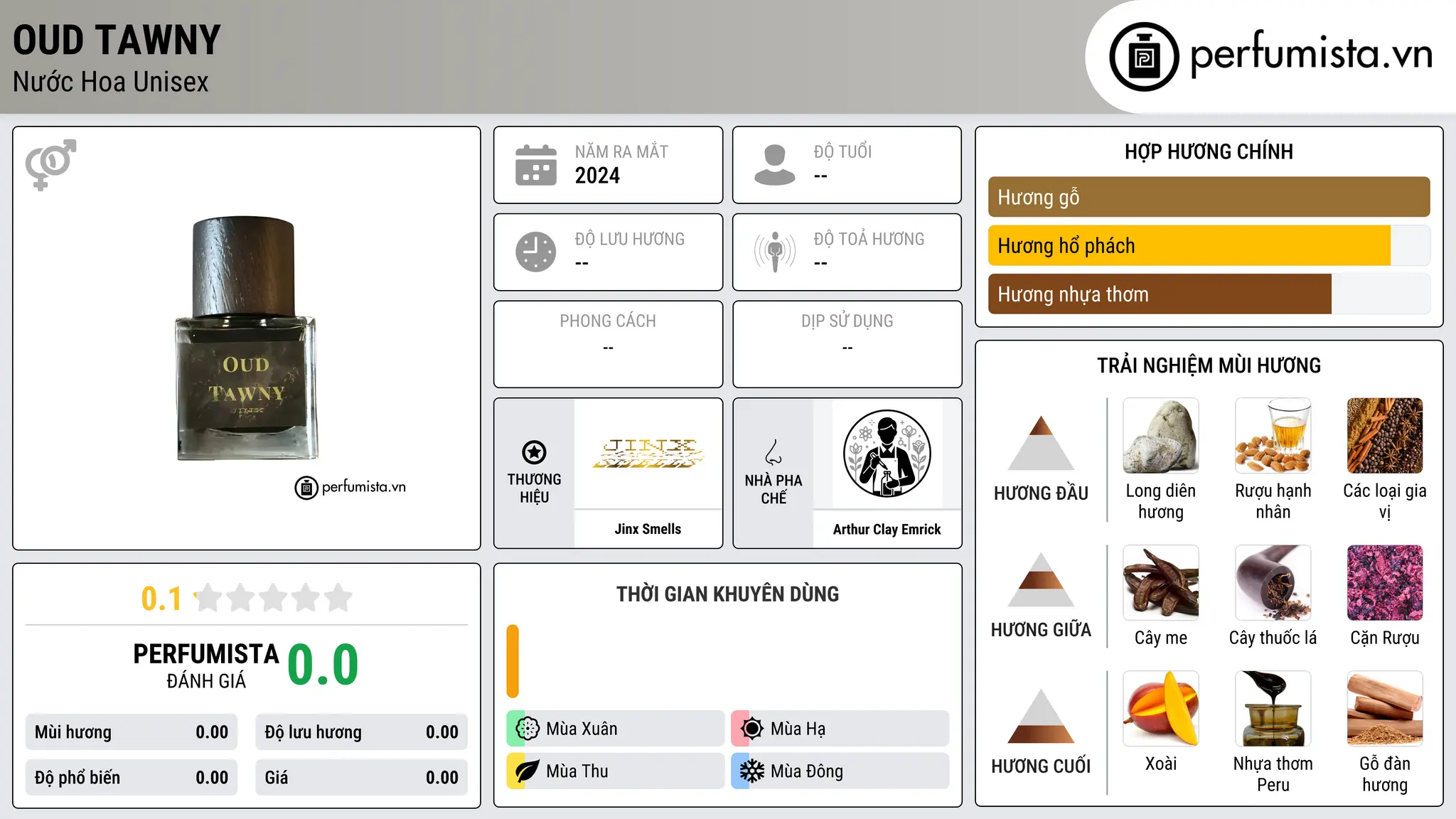
Task: Click the five-star rating row
Action: coord(273,598)
